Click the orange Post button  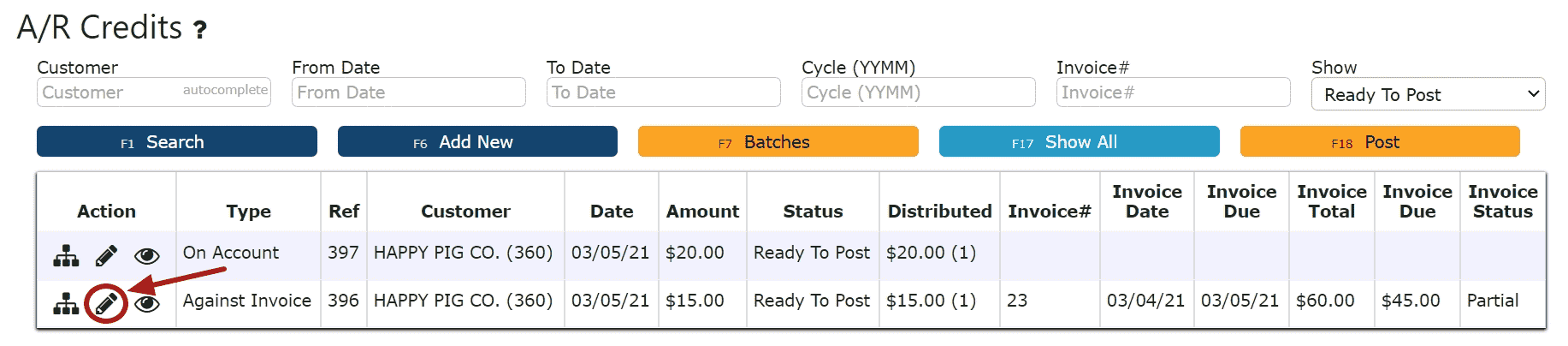1380,141
